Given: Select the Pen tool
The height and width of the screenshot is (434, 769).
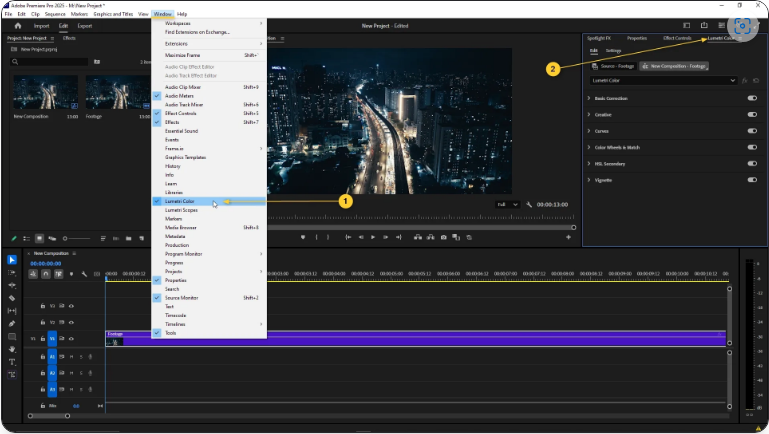Looking at the screenshot, I should 12,324.
